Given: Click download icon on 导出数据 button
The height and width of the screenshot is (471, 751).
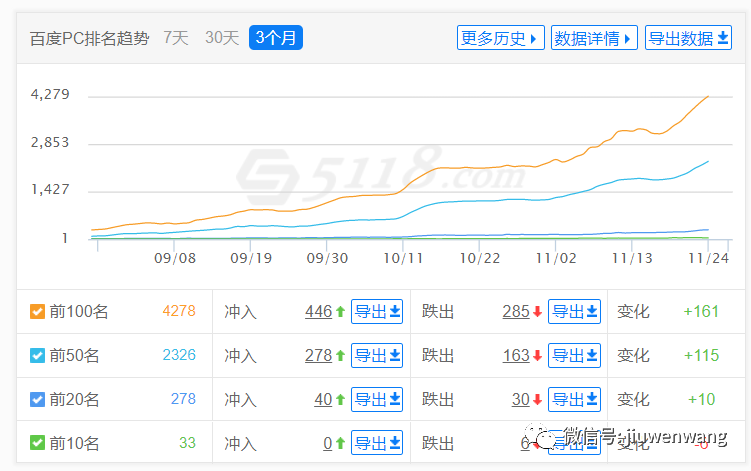Looking at the screenshot, I should [724, 39].
